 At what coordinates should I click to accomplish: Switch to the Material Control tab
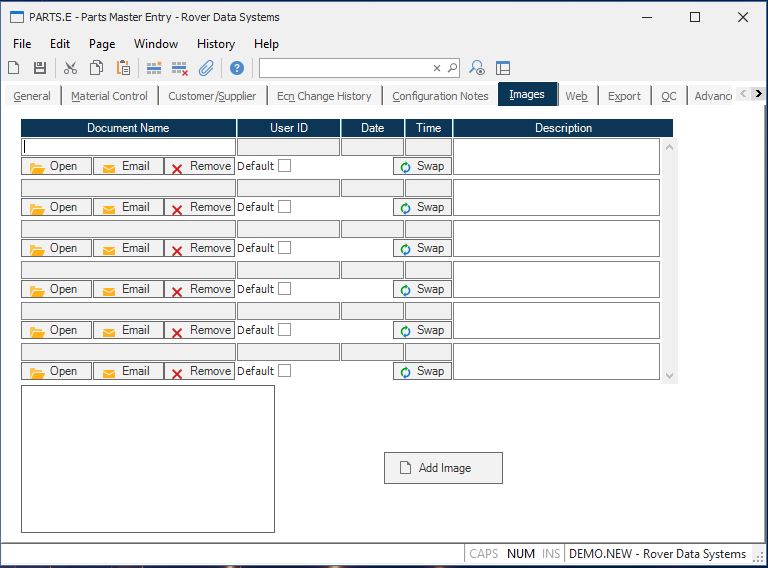click(x=109, y=96)
